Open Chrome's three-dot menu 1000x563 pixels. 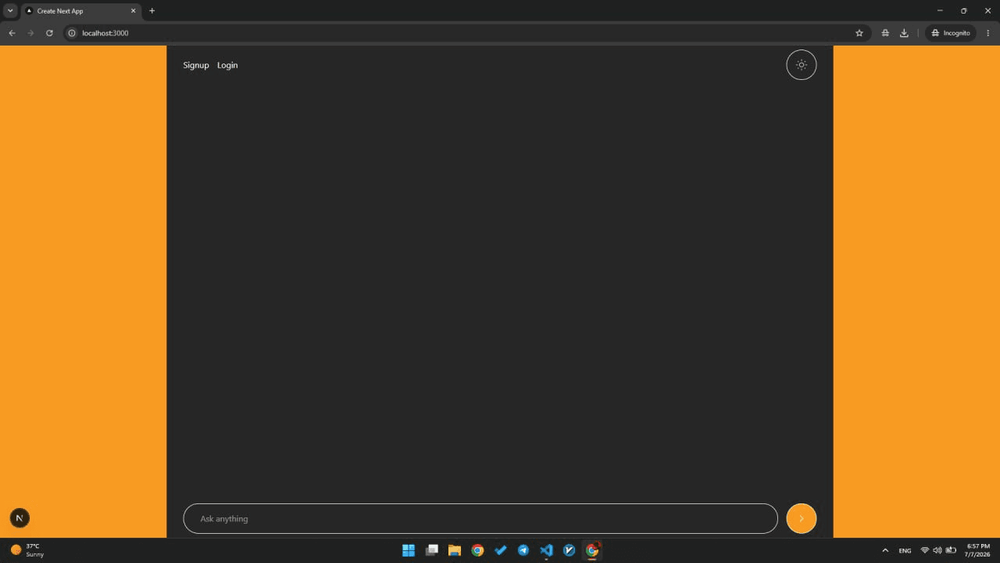988,33
